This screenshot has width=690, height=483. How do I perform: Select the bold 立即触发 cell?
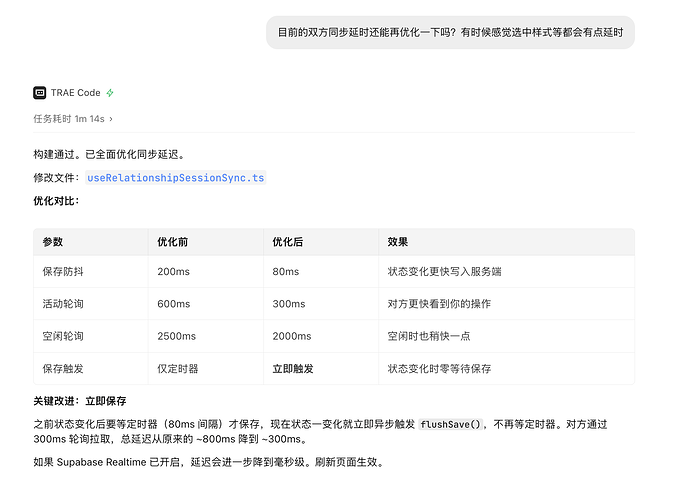pyautogui.click(x=321, y=369)
